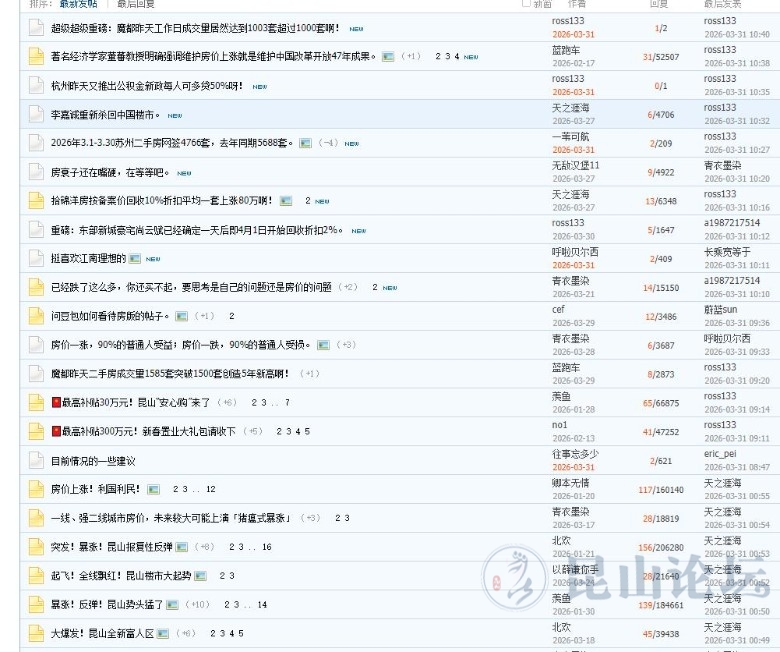Image resolution: width=780 pixels, height=652 pixels.
Task: Sort threads by 最后回复
Action: [x=136, y=4]
